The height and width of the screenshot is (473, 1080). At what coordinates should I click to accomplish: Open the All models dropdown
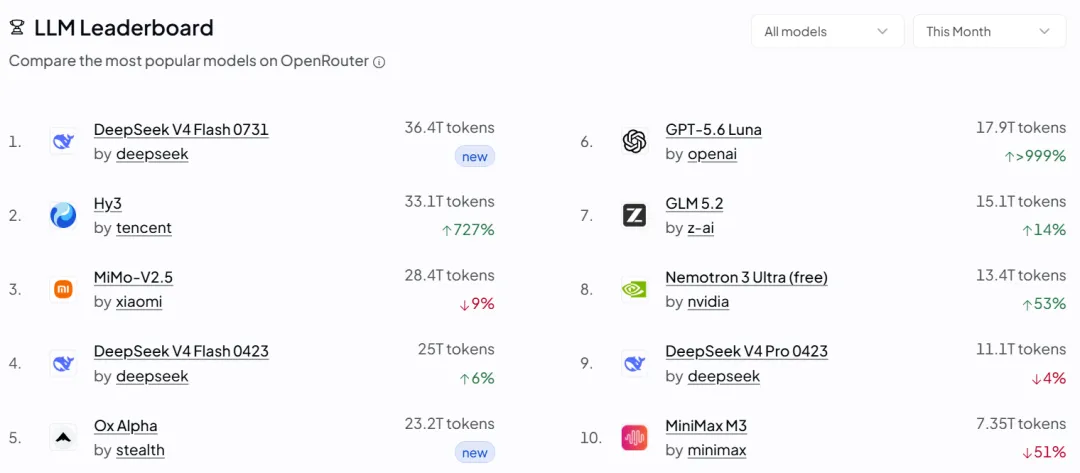pyautogui.click(x=827, y=32)
